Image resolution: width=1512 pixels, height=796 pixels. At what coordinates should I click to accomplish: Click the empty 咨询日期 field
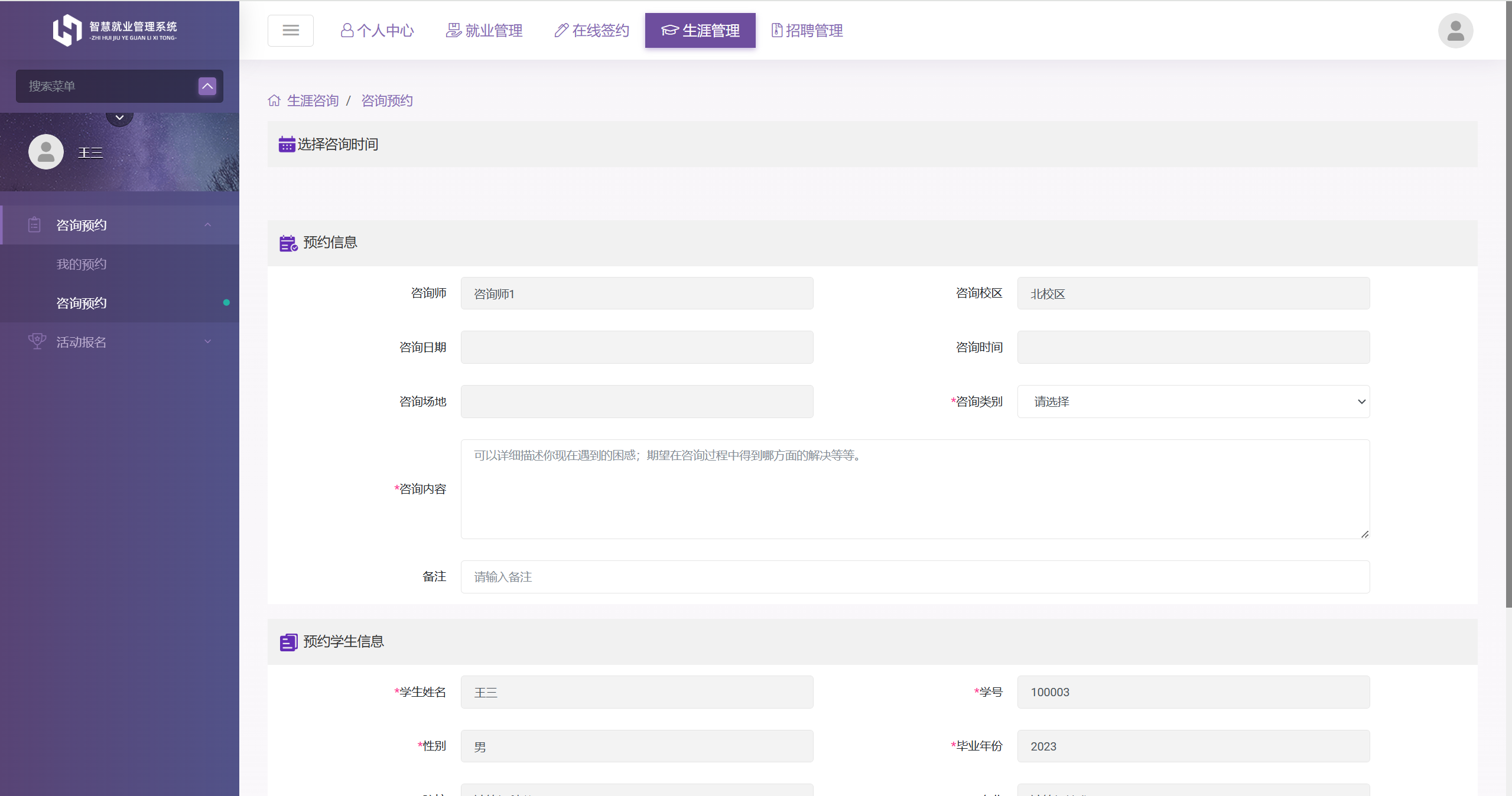coord(637,347)
